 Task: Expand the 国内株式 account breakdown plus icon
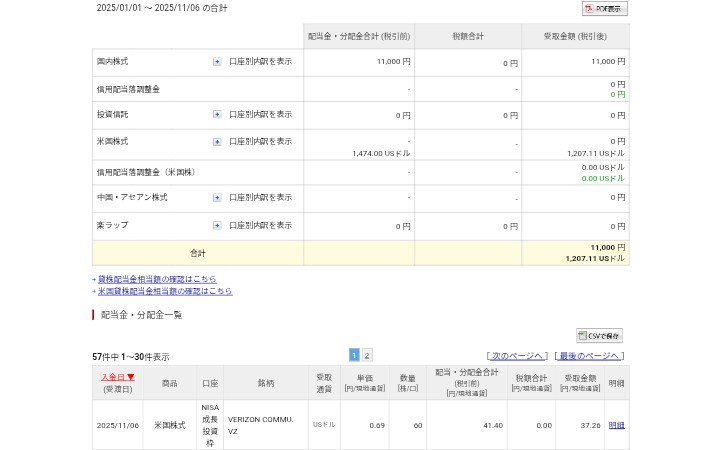(217, 61)
